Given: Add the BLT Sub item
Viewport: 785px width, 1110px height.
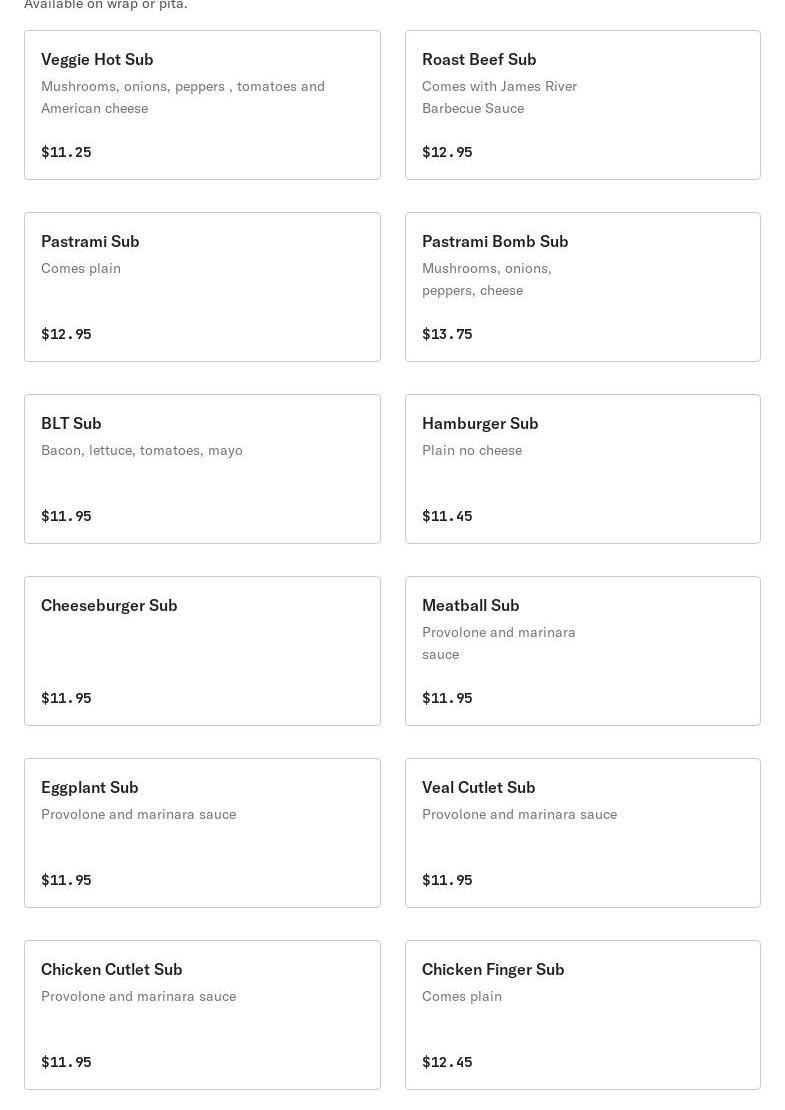Looking at the screenshot, I should coord(202,469).
